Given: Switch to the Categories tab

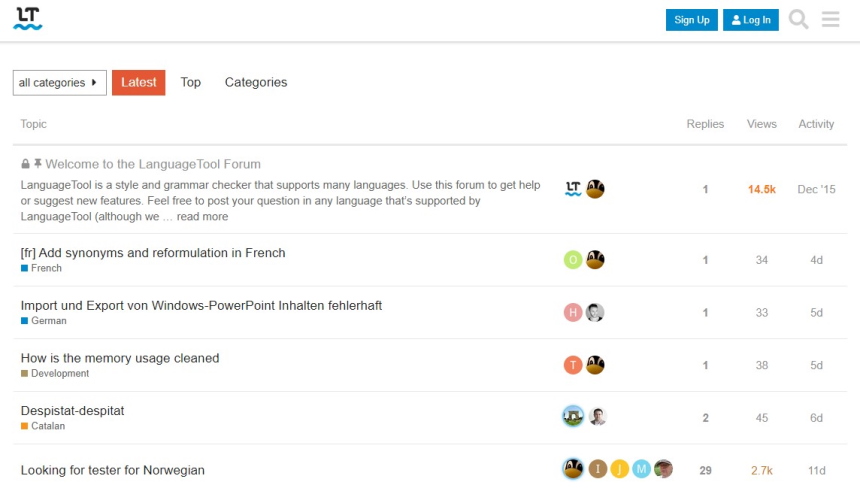Looking at the screenshot, I should (256, 82).
